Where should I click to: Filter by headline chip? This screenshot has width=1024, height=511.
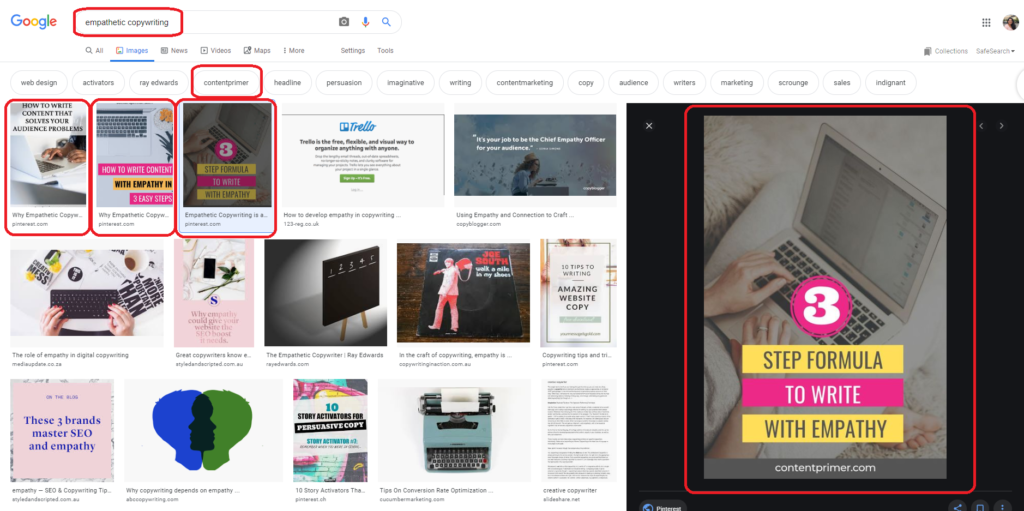click(x=287, y=83)
